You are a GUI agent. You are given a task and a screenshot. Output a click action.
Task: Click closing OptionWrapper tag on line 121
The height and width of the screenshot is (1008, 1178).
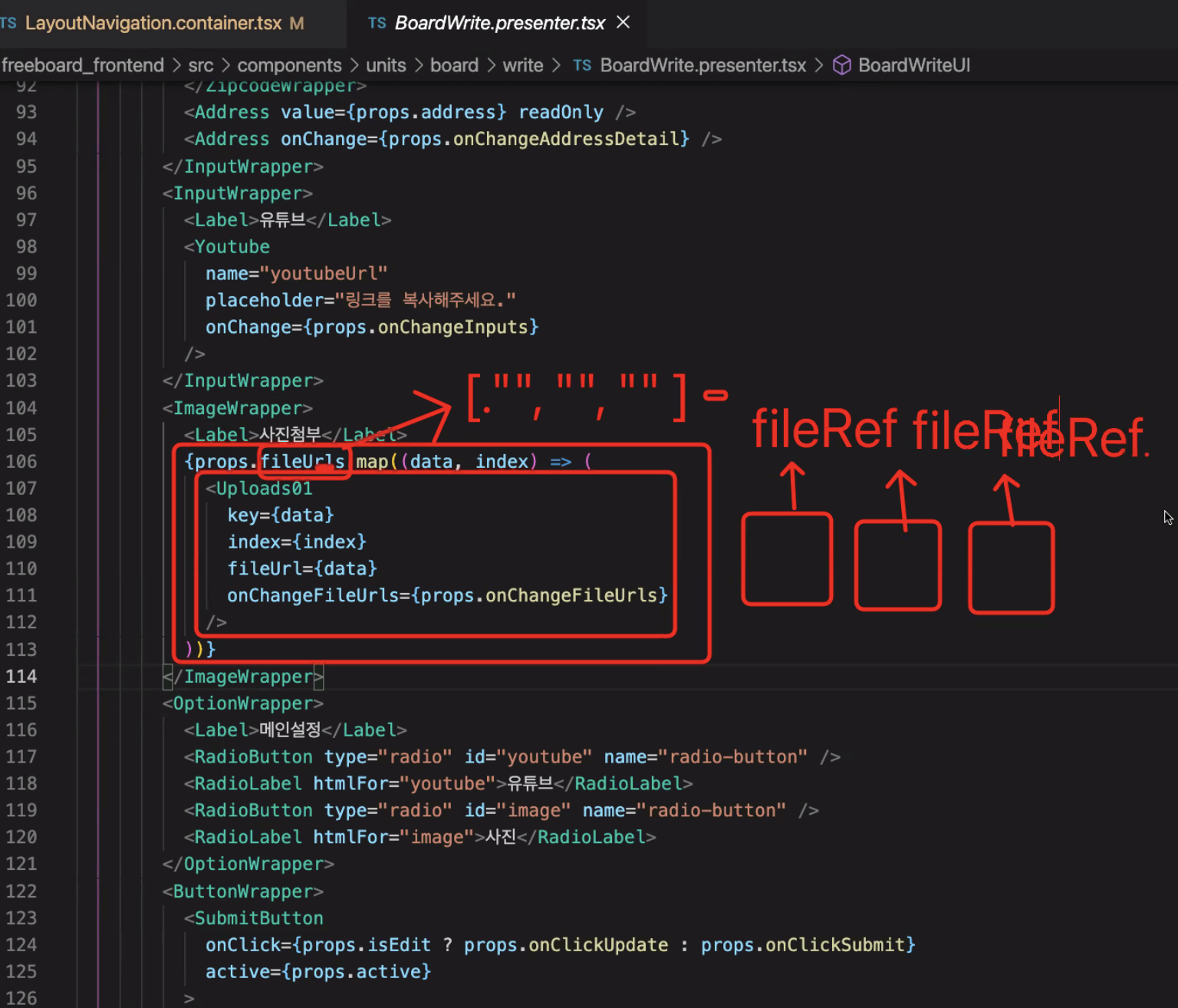pos(248,864)
